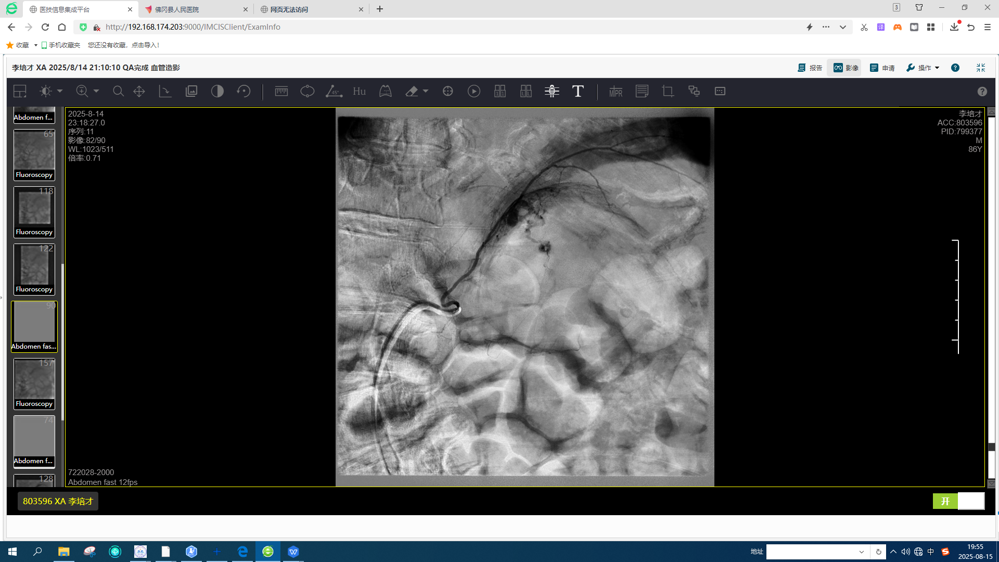Select the pan/move image tool
999x562 pixels.
pos(139,91)
